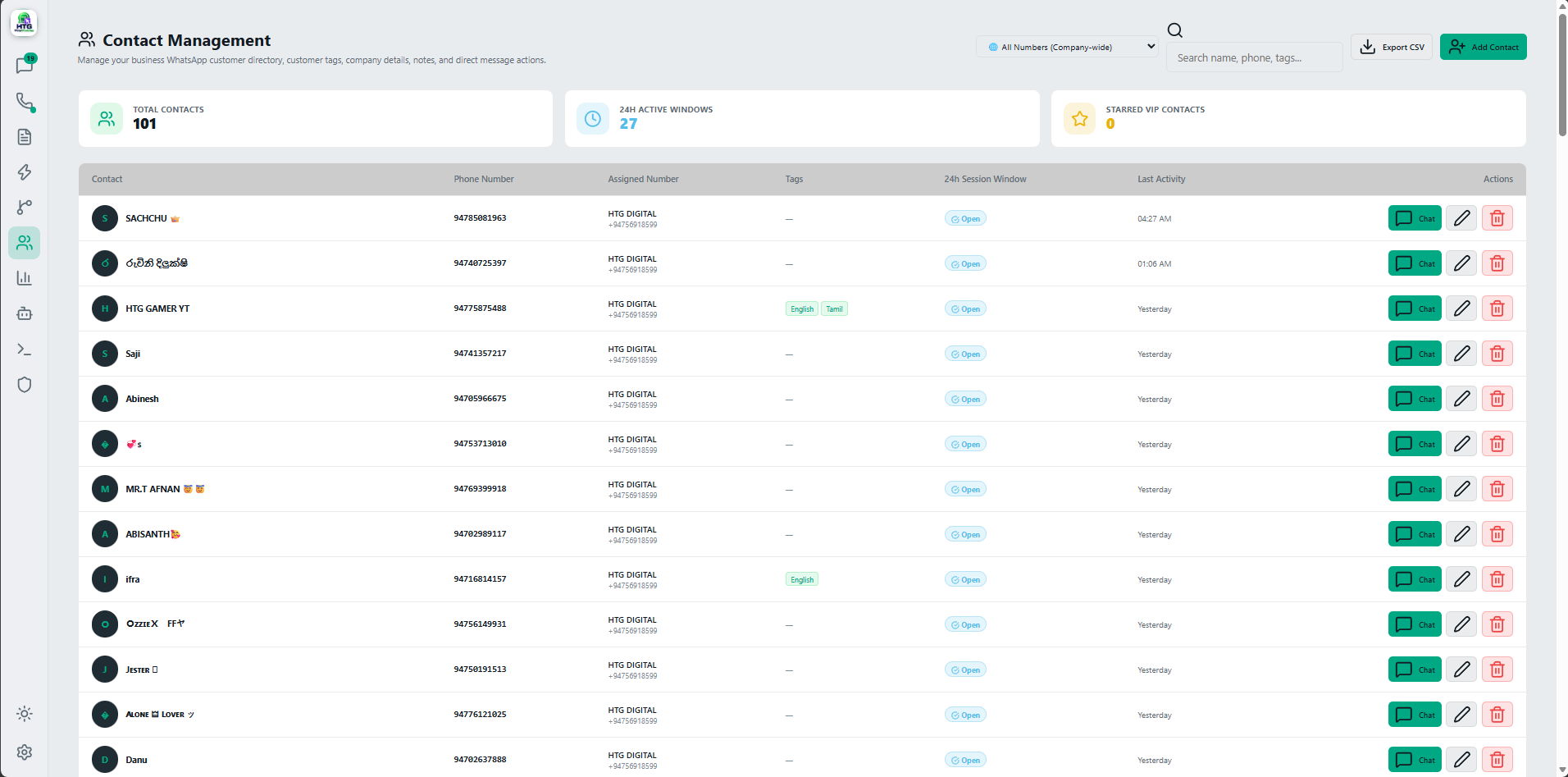
Task: Open the documents templates sidebar item
Action: (25, 137)
